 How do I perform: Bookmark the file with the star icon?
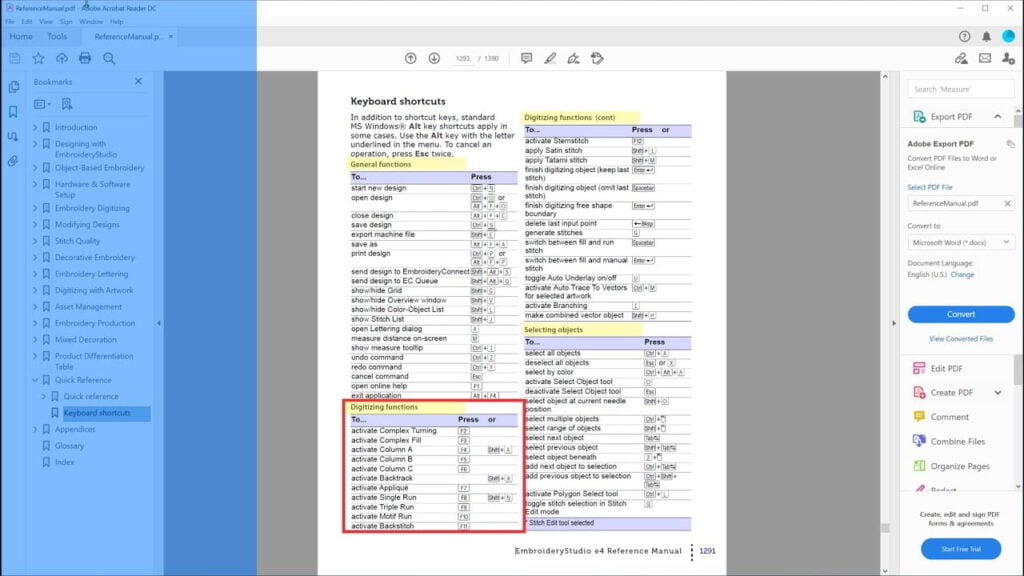tap(38, 58)
